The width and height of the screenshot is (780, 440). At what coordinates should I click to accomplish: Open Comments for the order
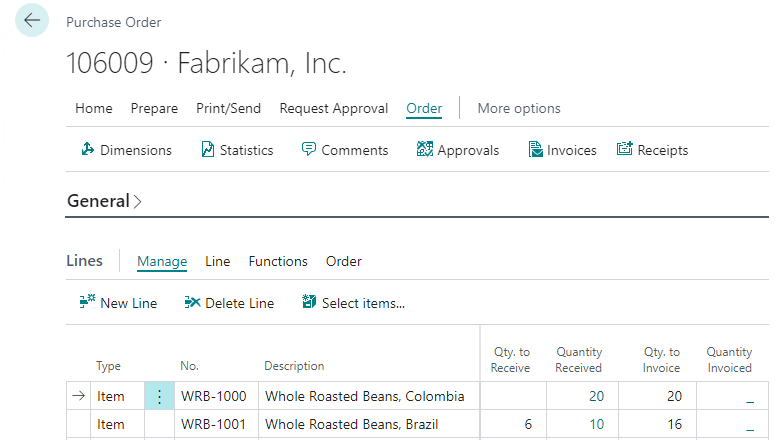click(x=345, y=150)
